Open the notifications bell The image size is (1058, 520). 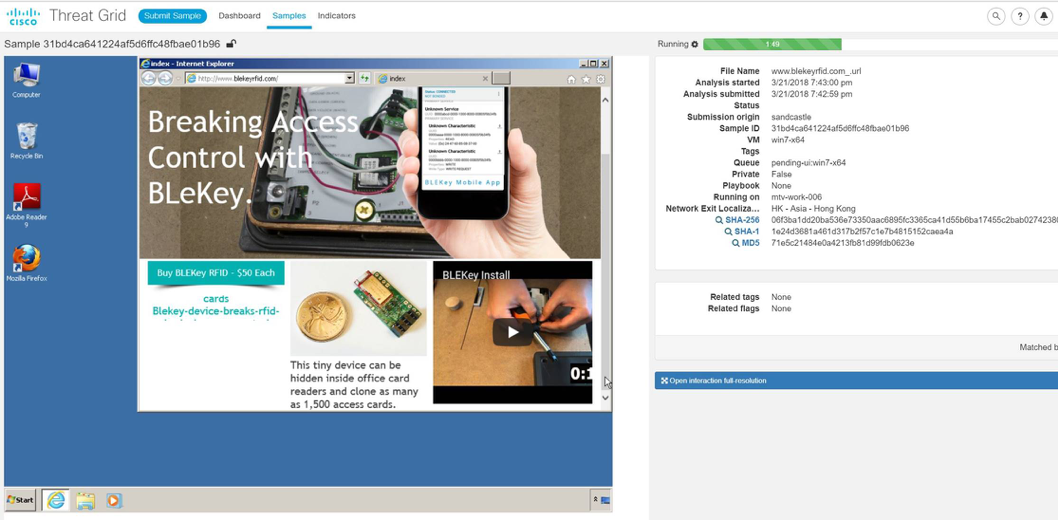click(x=1044, y=16)
